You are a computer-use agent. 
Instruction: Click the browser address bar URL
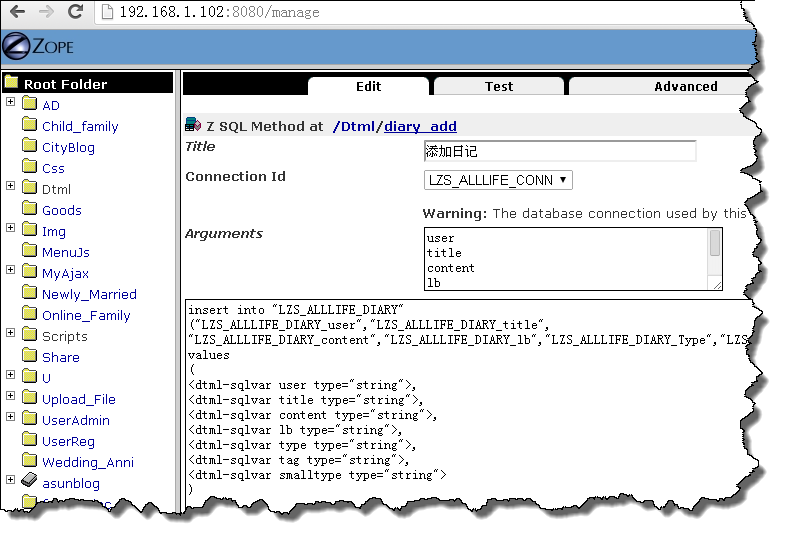click(x=219, y=12)
